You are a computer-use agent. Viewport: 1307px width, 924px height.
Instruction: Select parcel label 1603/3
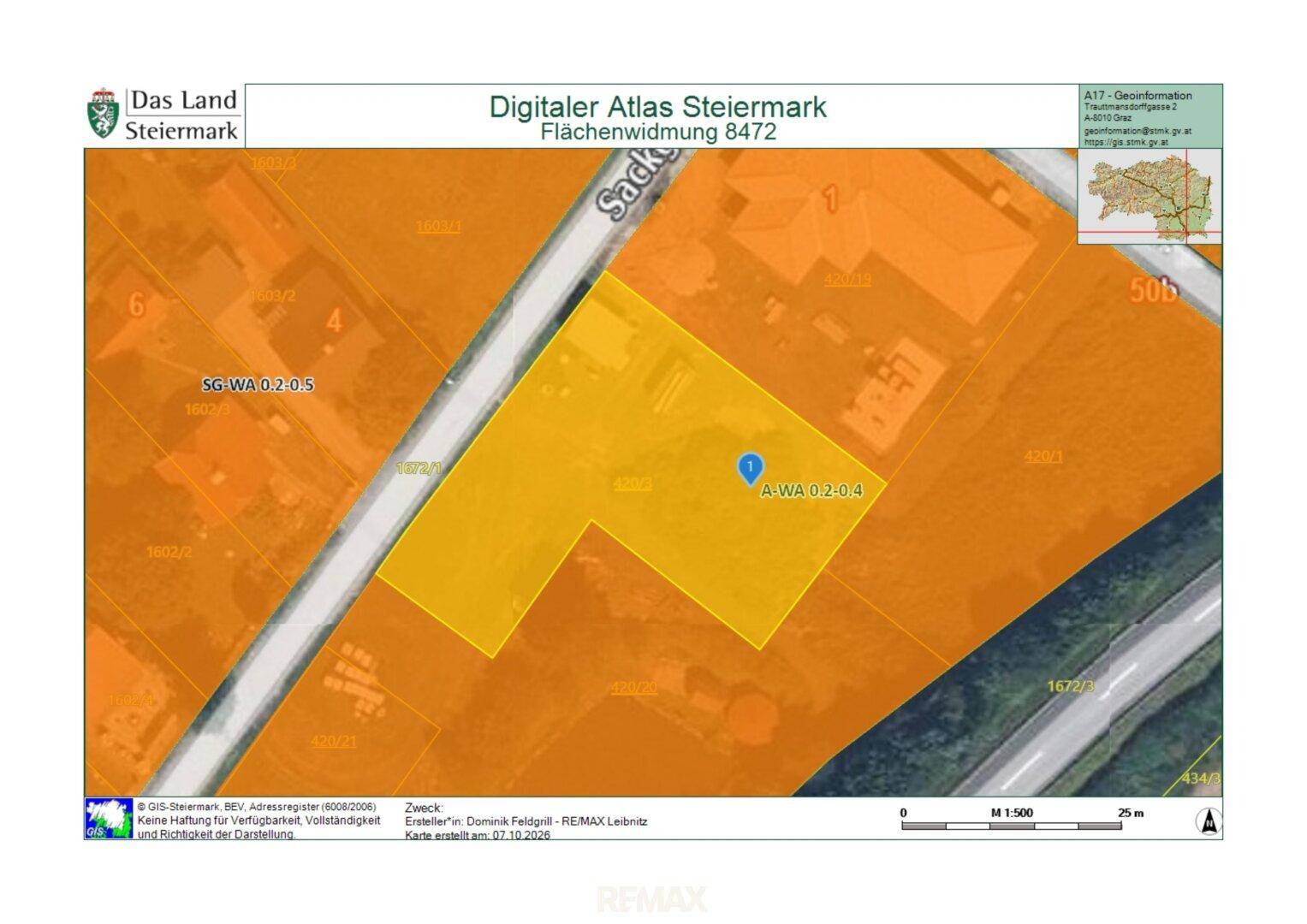(x=273, y=162)
